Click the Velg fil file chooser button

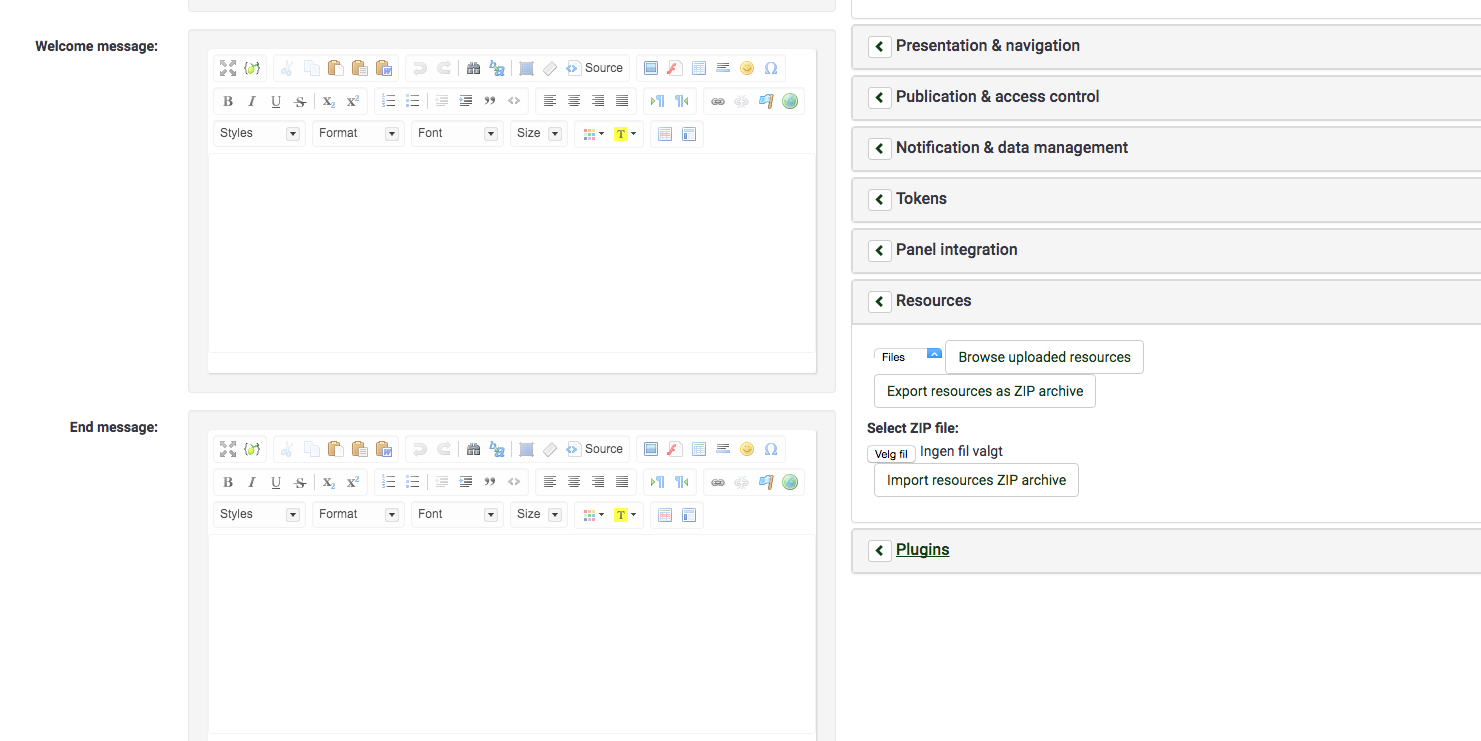coord(891,454)
